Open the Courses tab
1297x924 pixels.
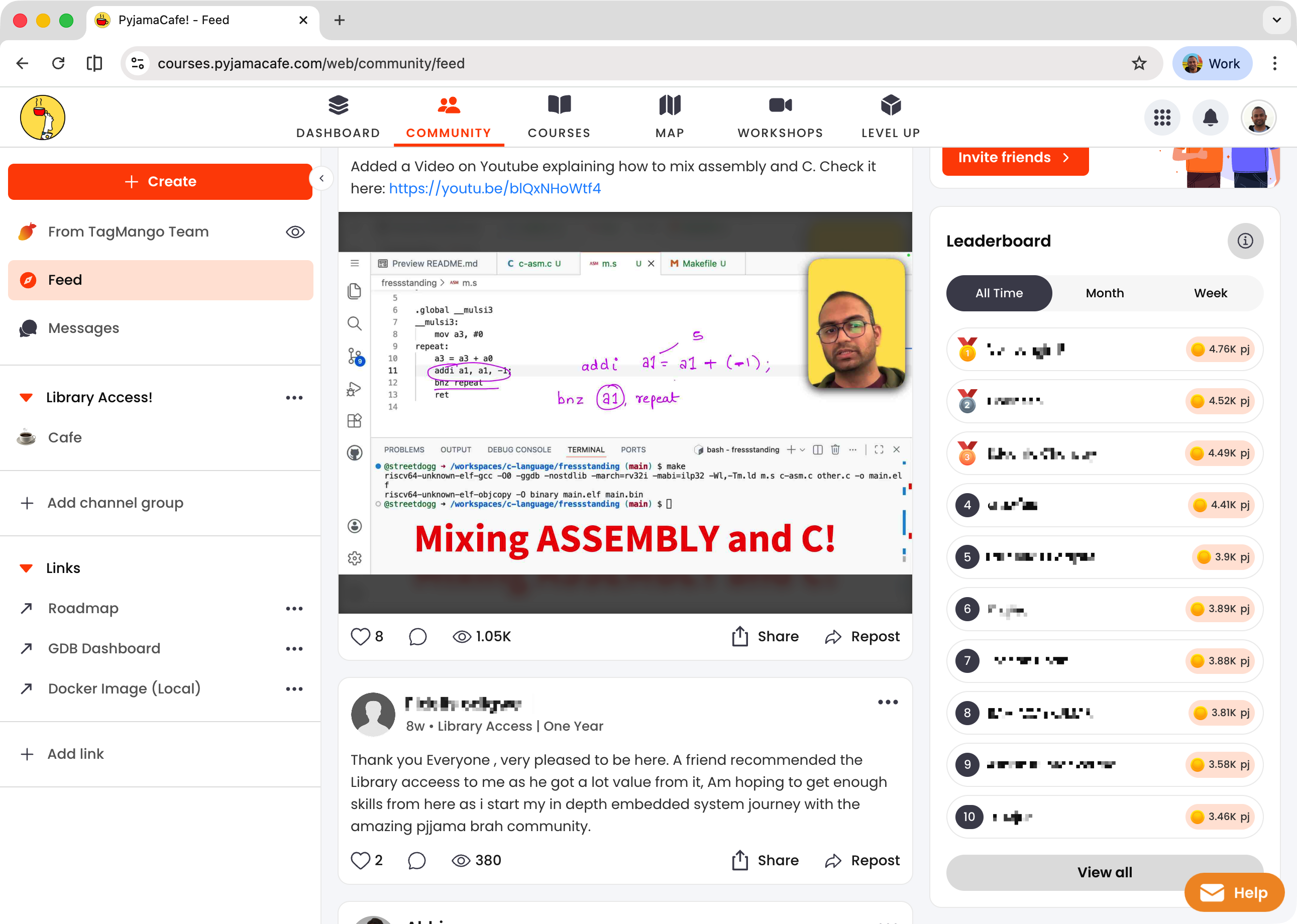pos(558,117)
